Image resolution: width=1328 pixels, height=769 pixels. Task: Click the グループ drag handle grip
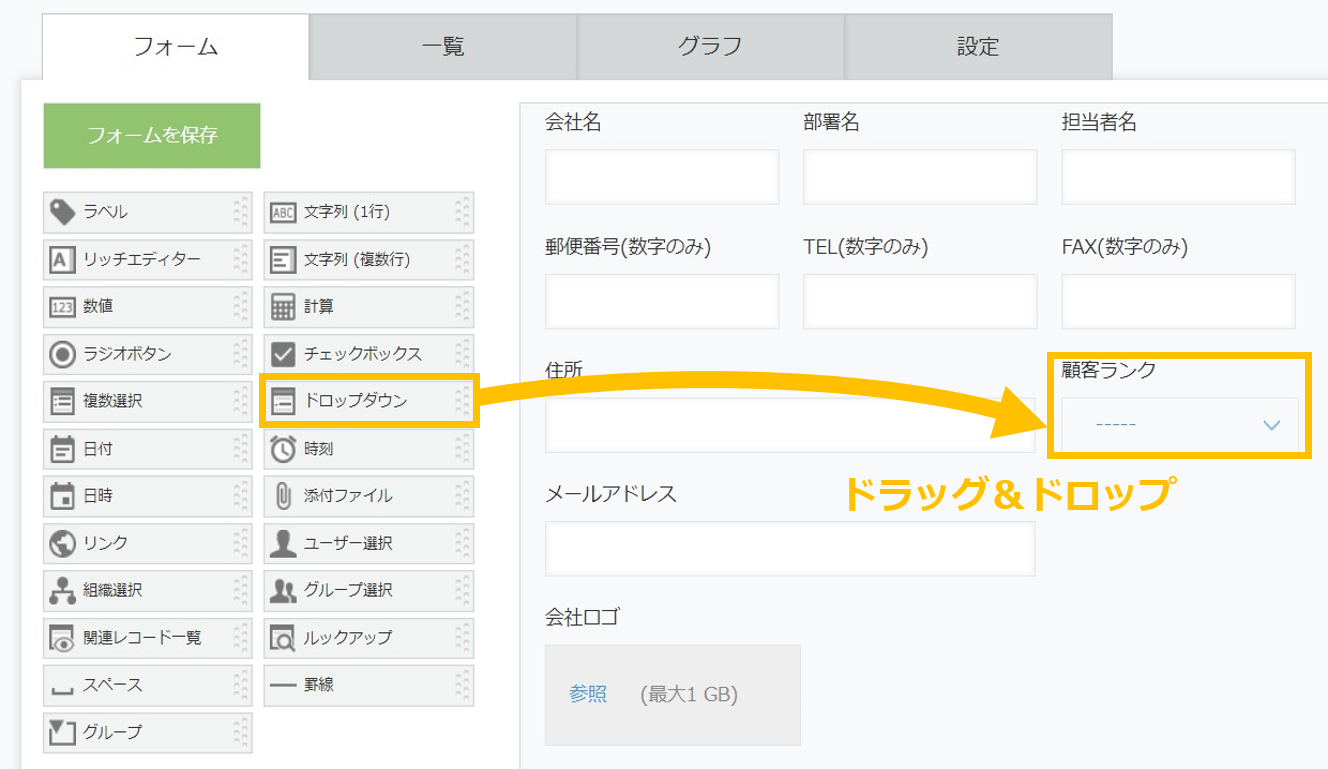[x=240, y=732]
